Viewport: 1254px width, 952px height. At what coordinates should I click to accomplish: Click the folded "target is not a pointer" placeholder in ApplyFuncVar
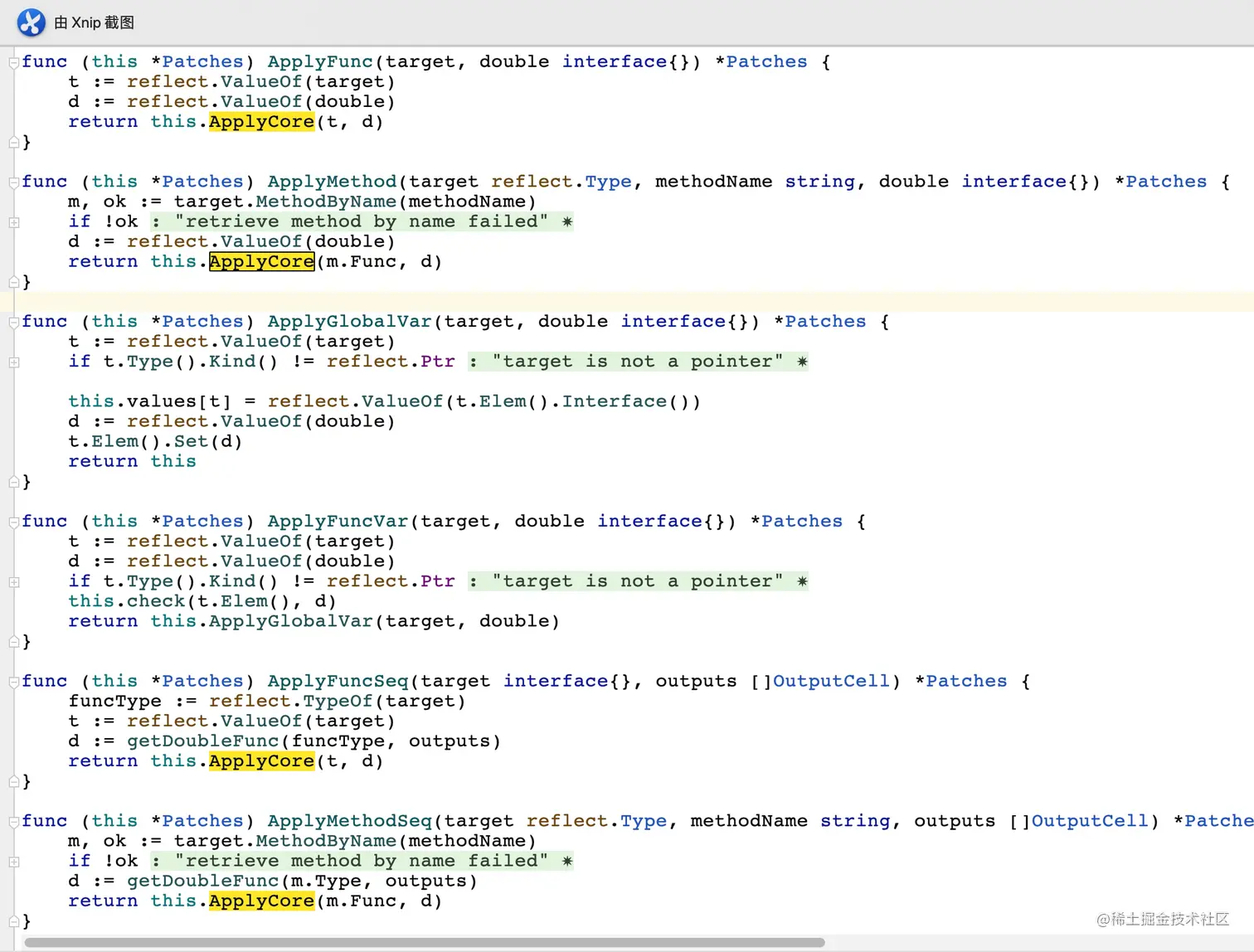click(638, 581)
